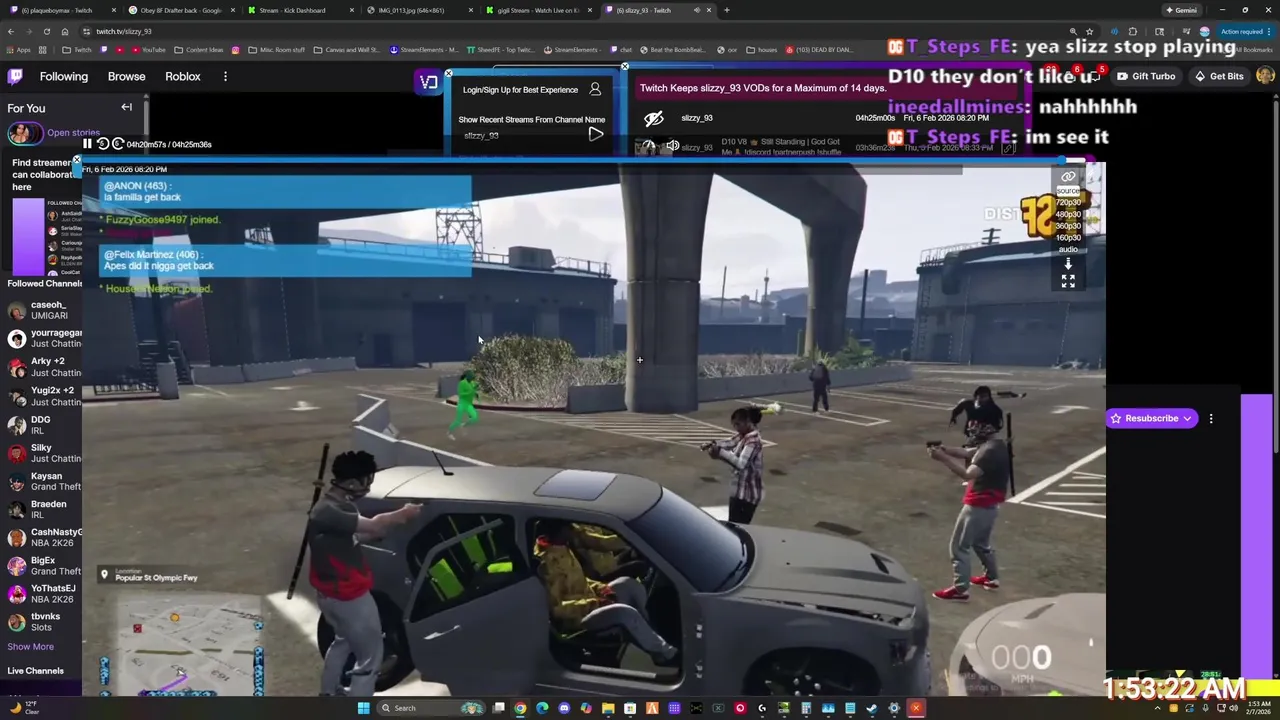1280x720 pixels.
Task: Click the rewind button beside pause
Action: 102,144
